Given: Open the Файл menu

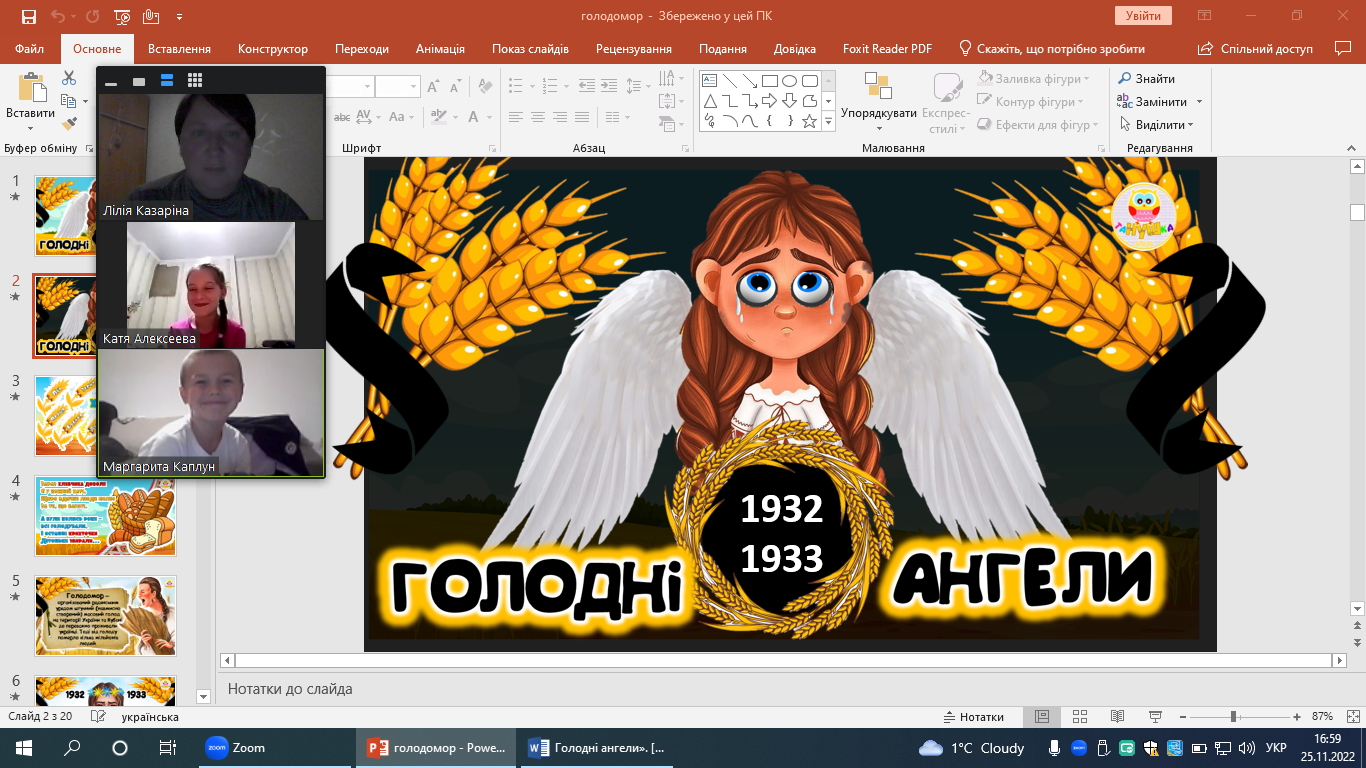Looking at the screenshot, I should (x=30, y=49).
